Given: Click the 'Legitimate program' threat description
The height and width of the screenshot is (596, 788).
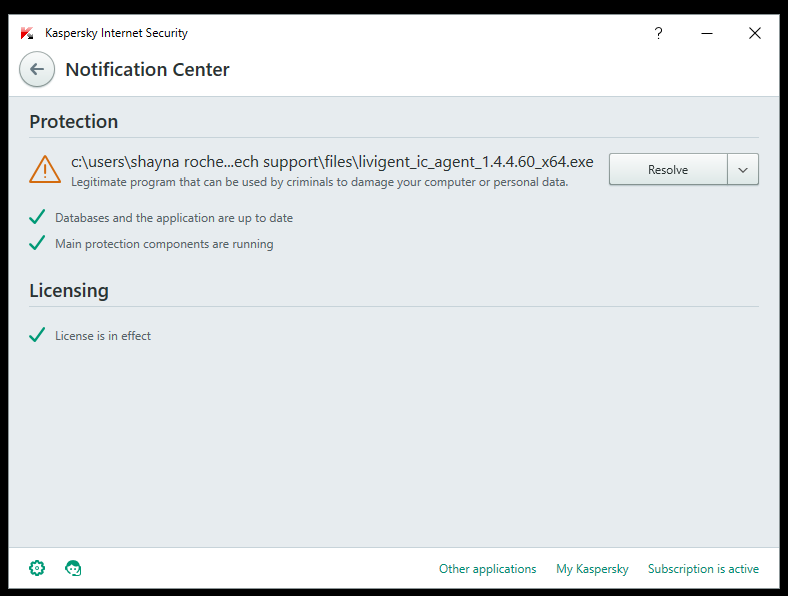Looking at the screenshot, I should pos(319,182).
